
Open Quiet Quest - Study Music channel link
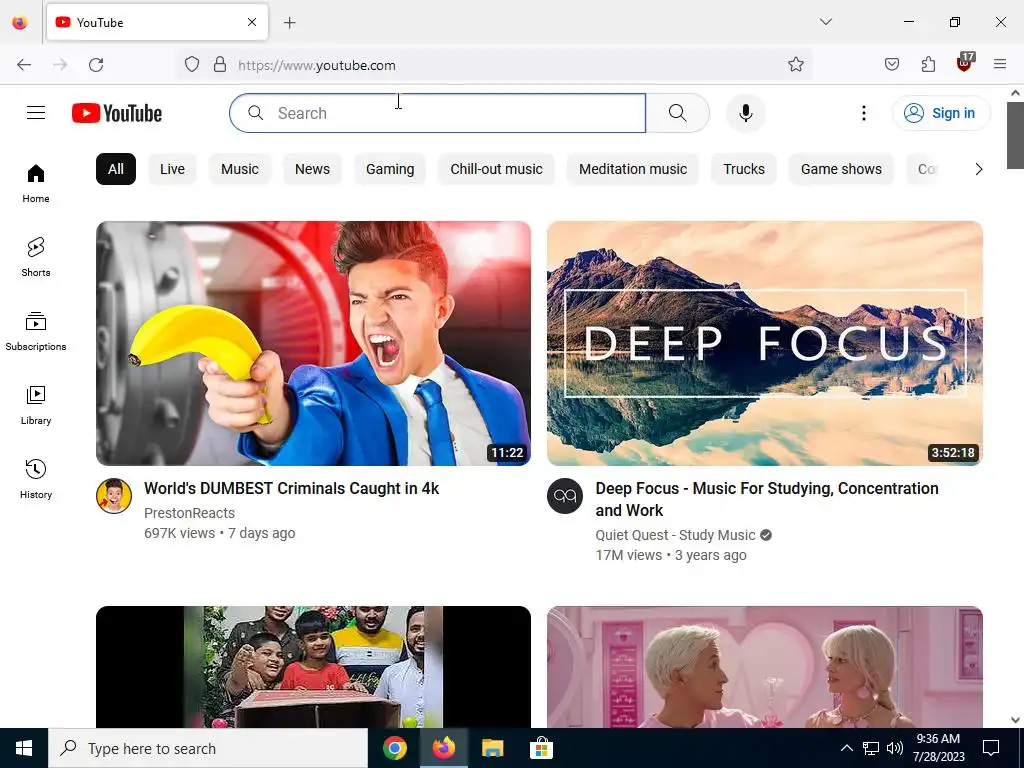tap(675, 535)
